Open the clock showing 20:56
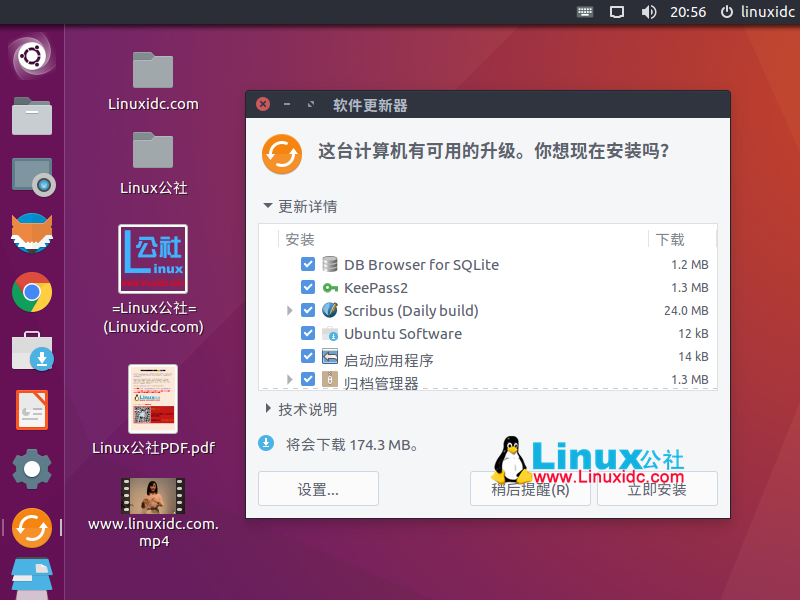800x600 pixels. pos(688,12)
